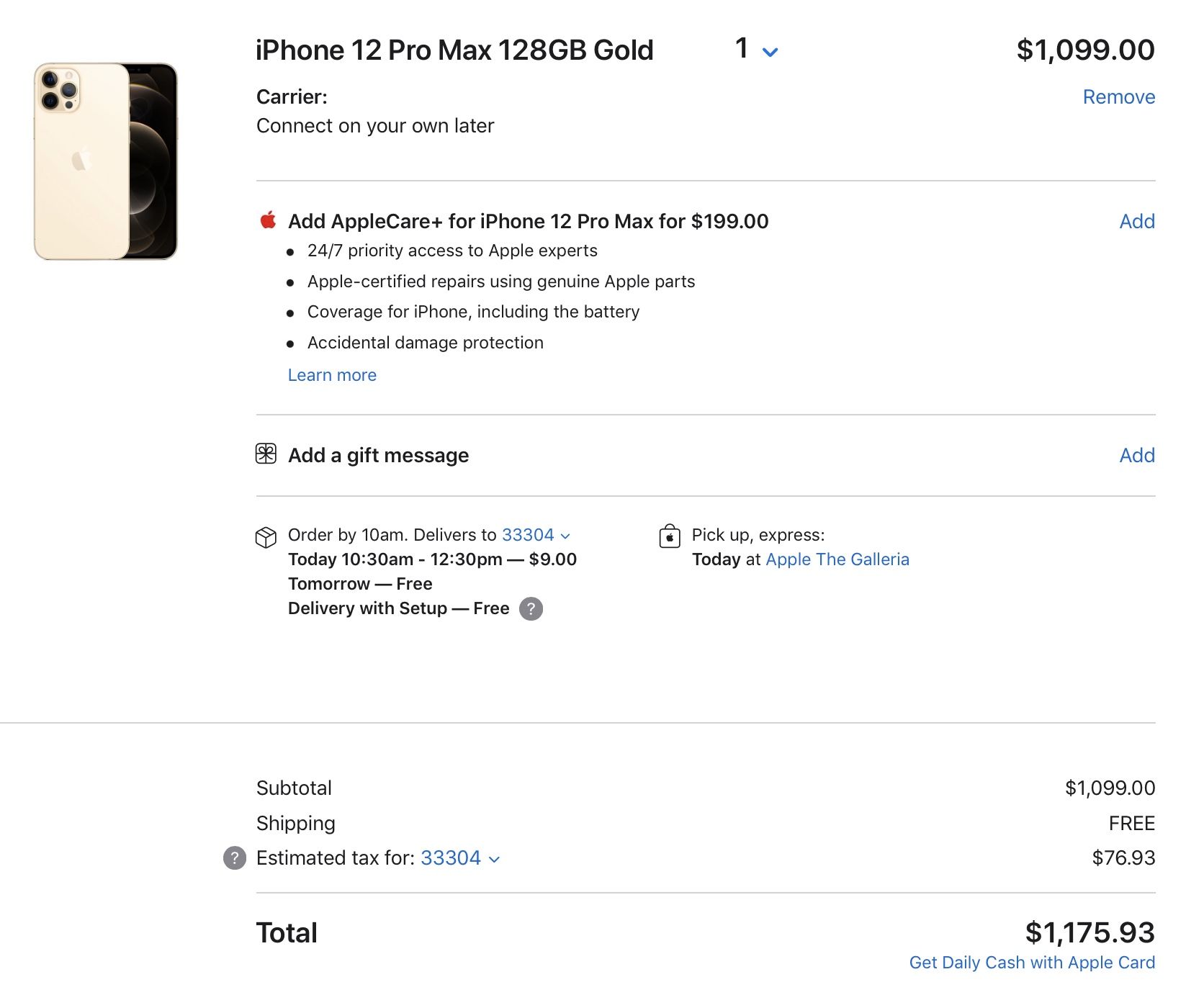
Task: Click the estimated tax zip 33304 link
Action: point(451,858)
